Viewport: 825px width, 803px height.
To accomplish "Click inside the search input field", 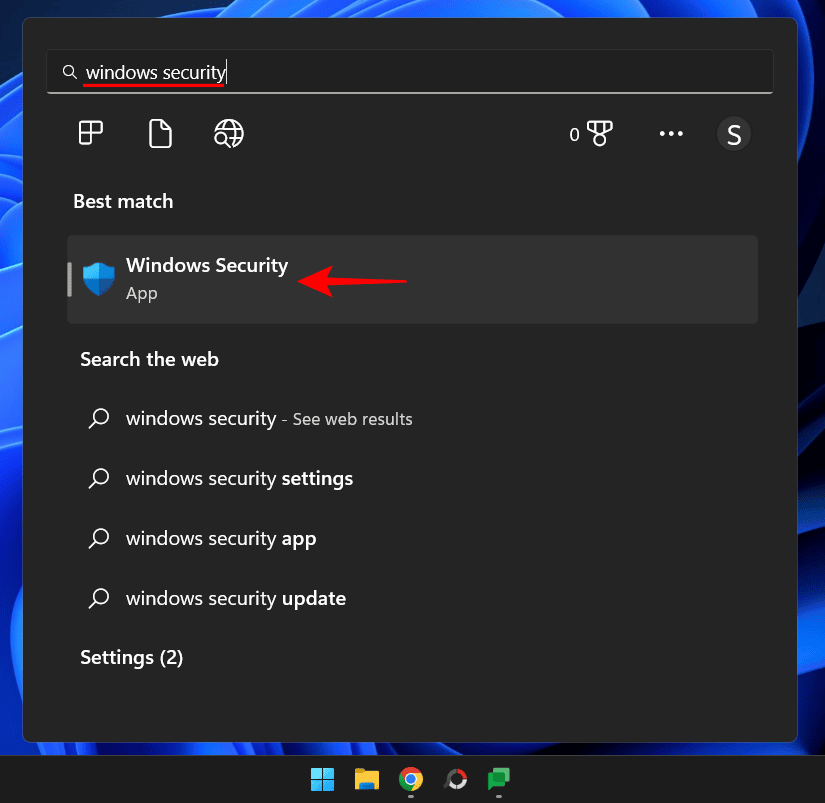I will pyautogui.click(x=300, y=71).
